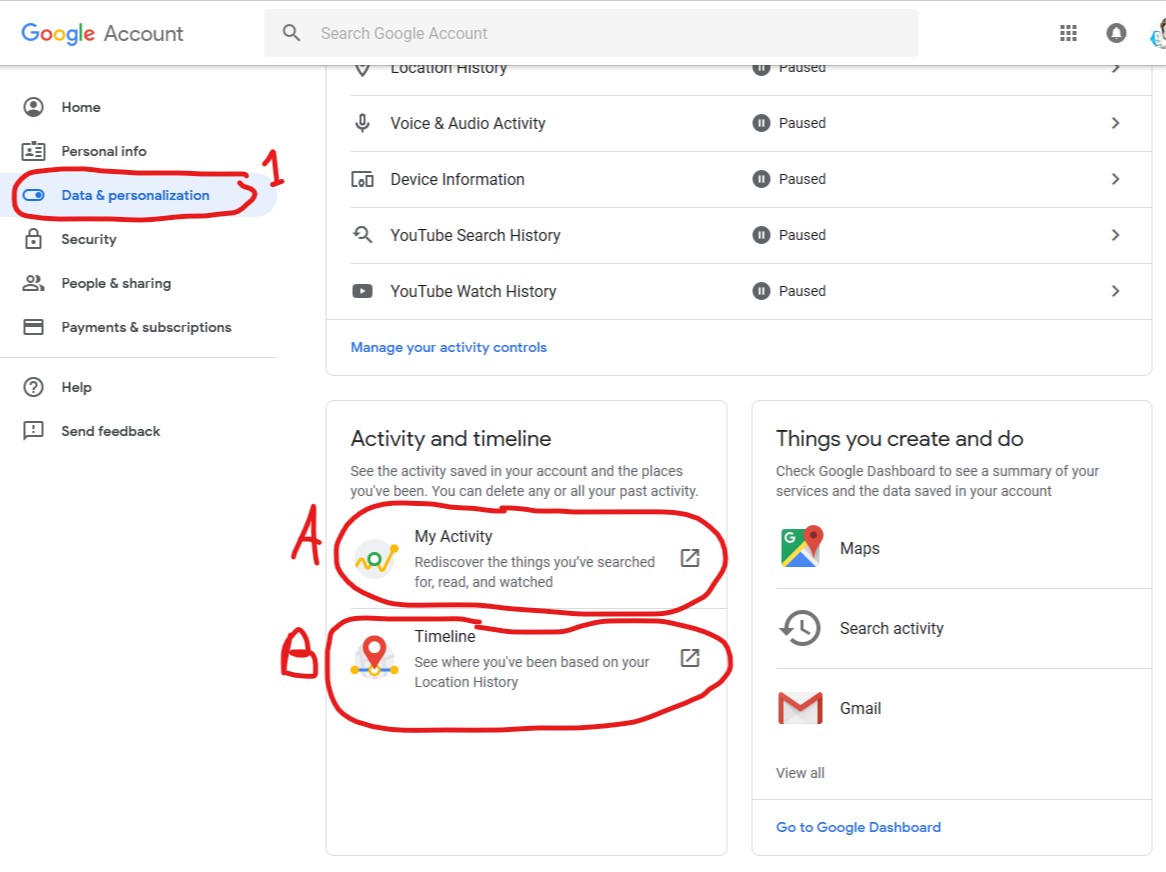
Task: Click Manage your activity controls link
Action: click(449, 347)
